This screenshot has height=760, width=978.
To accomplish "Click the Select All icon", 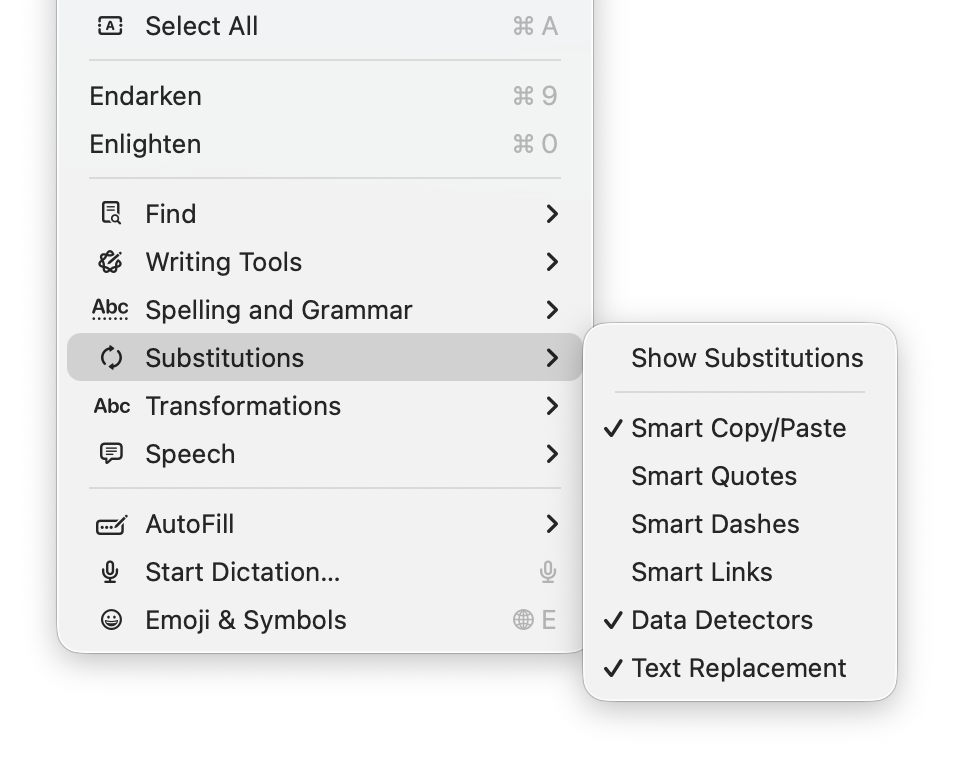I will 110,26.
